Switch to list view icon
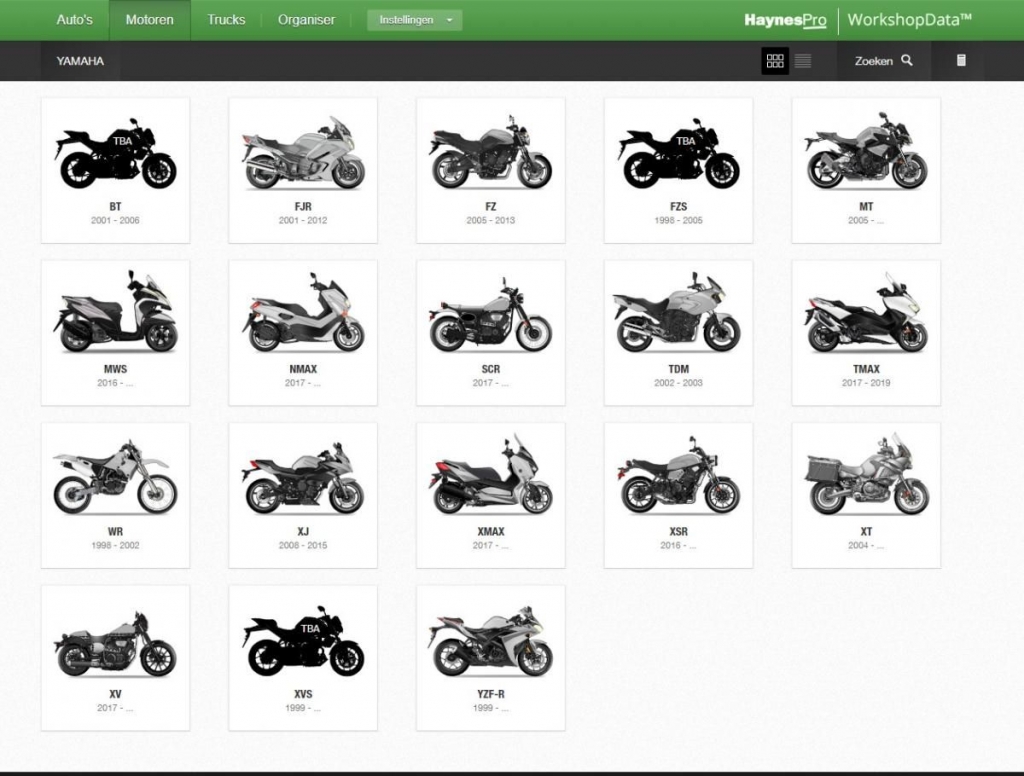This screenshot has height=776, width=1024. tap(803, 61)
